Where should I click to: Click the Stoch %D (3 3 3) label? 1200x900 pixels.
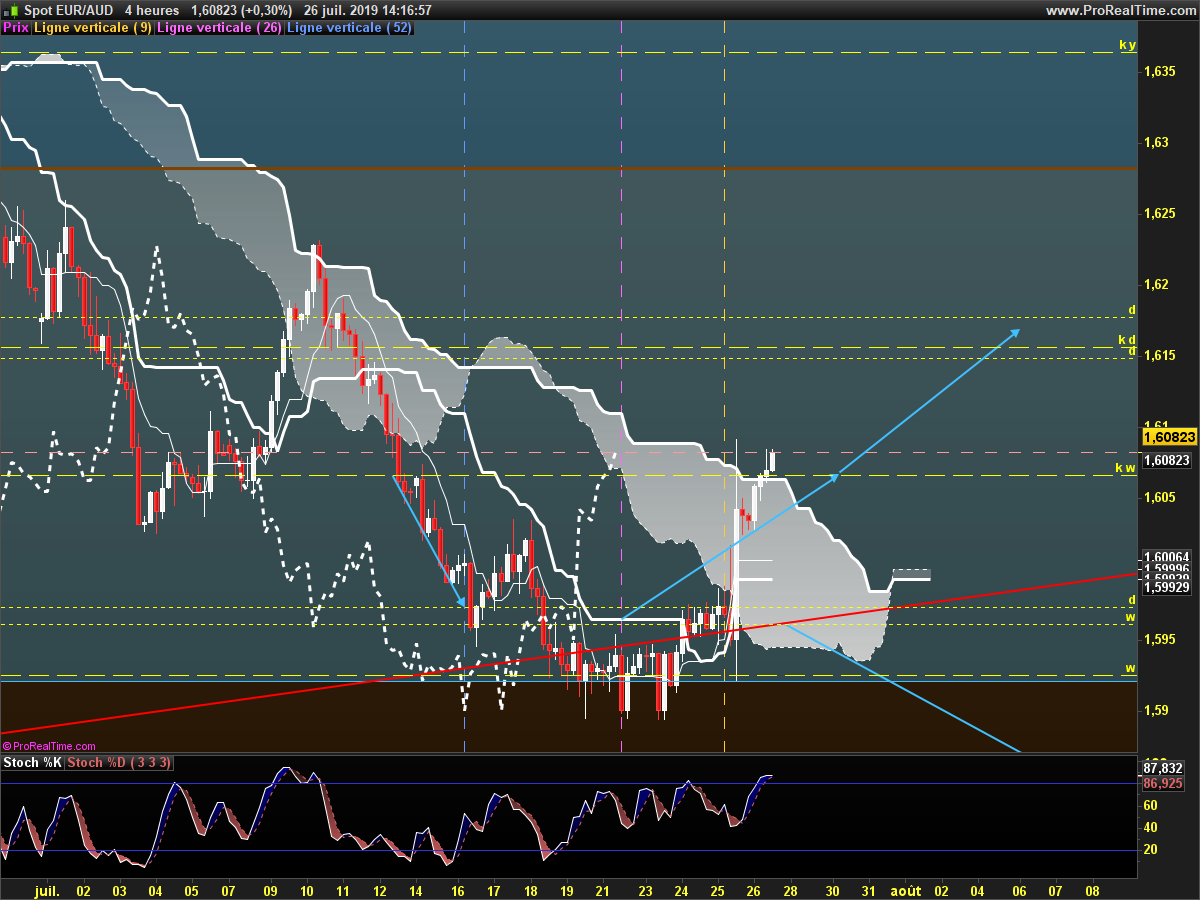pos(119,763)
